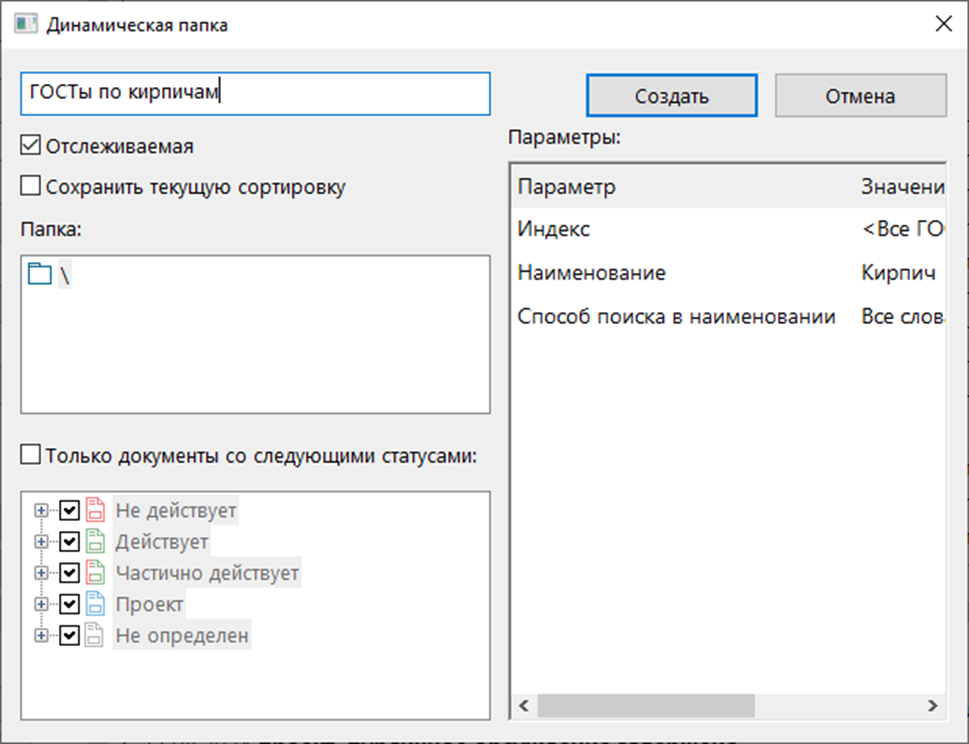Select the 'Способ поиска в наименовании' row
The image size is (969, 744).
(729, 316)
